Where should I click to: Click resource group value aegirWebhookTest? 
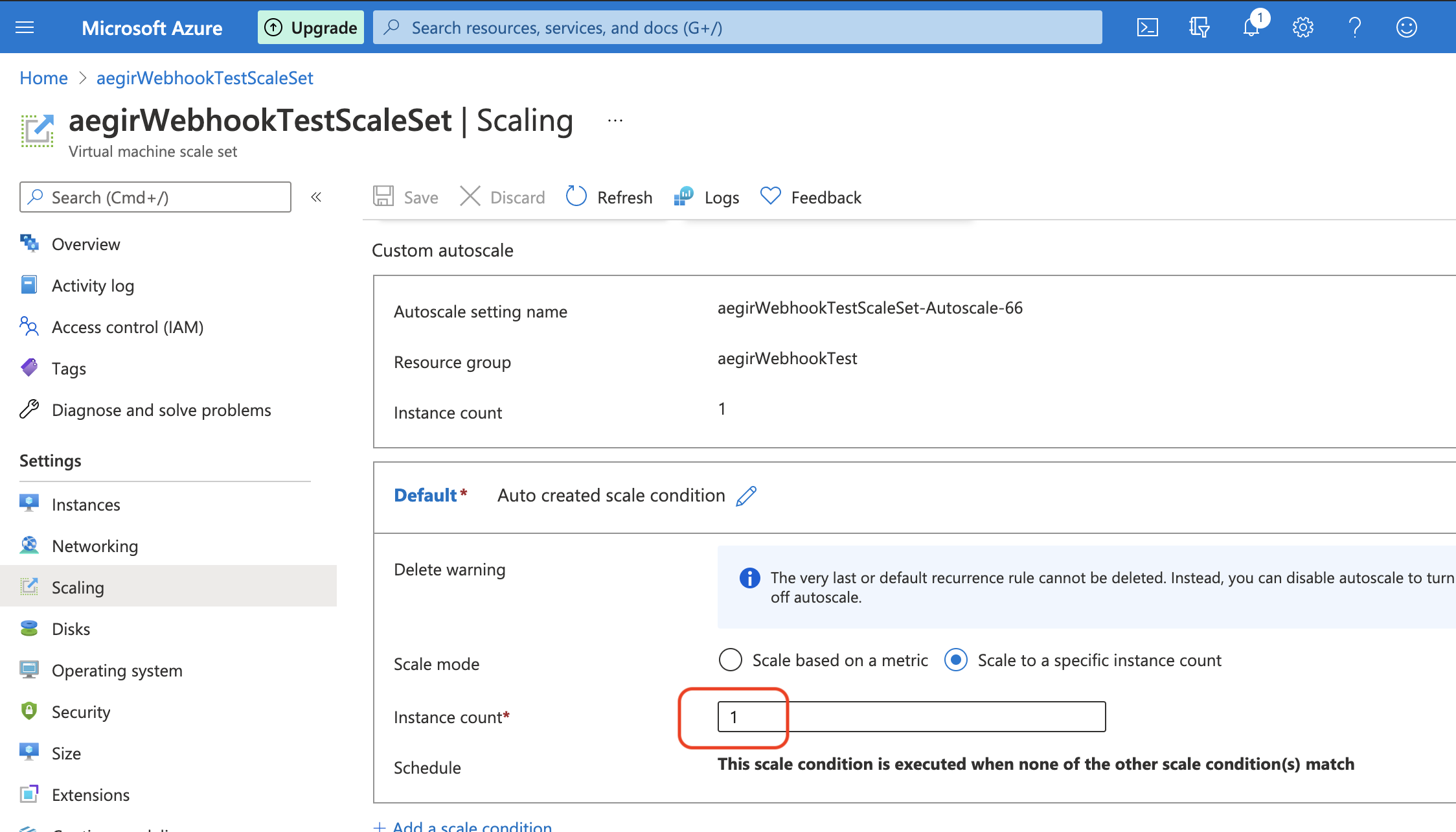coord(787,359)
